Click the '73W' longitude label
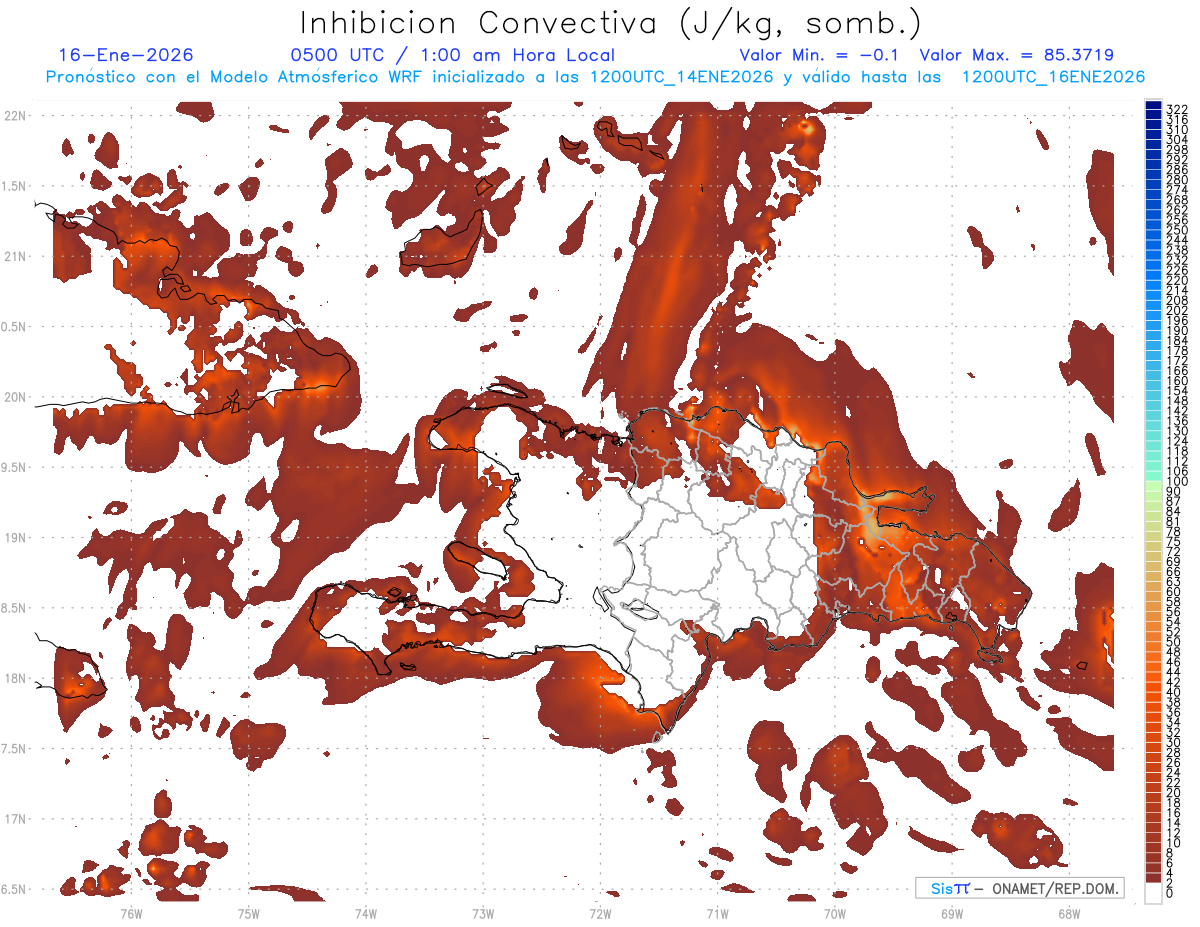This screenshot has height=927, width=1200. tap(483, 913)
